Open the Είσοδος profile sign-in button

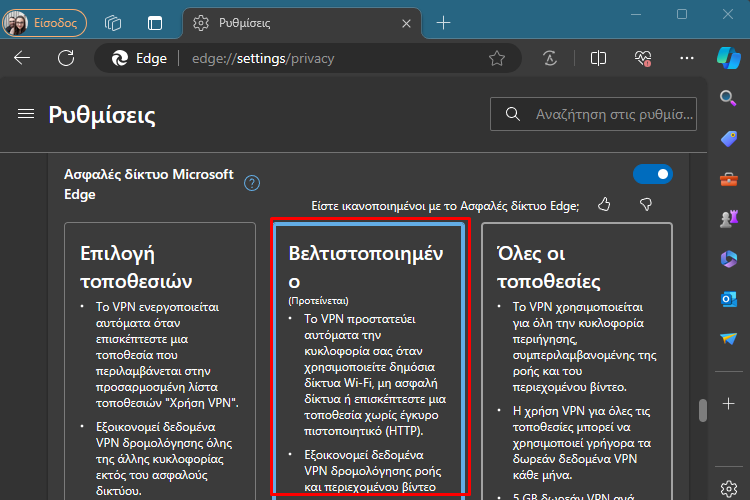(x=44, y=22)
